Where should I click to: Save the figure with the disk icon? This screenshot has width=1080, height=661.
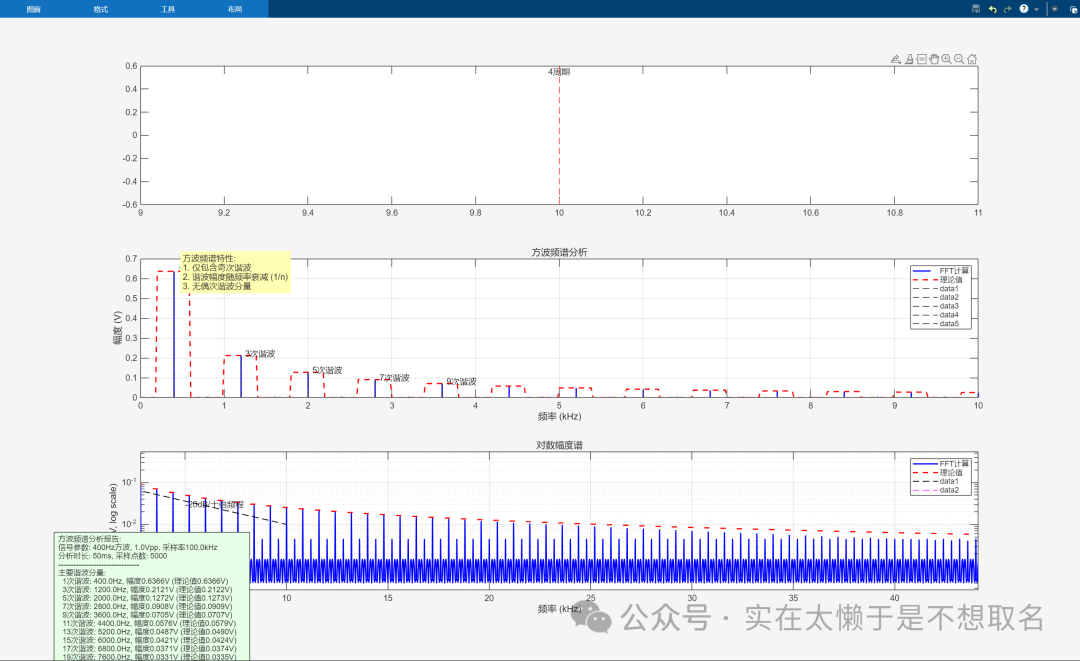click(976, 8)
